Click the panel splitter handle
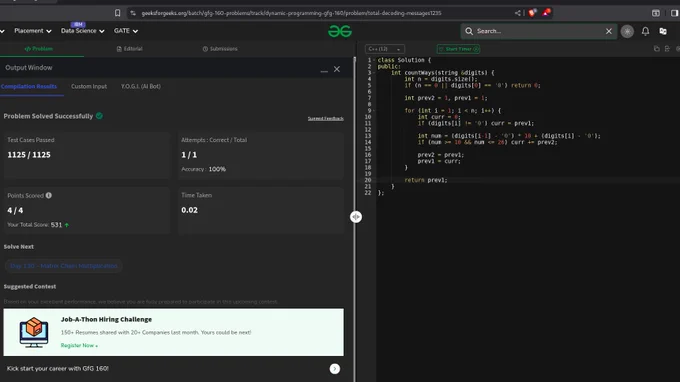The height and width of the screenshot is (382, 680). [x=356, y=217]
